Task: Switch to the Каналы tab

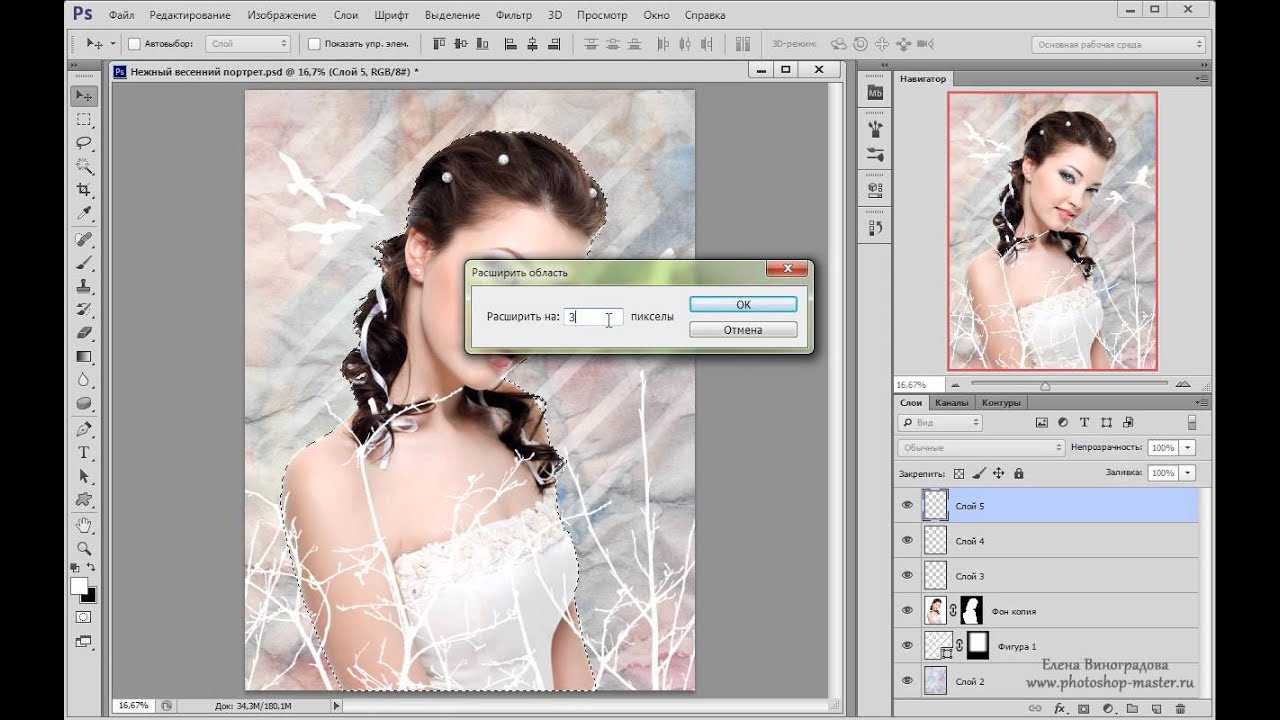Action: click(x=951, y=403)
